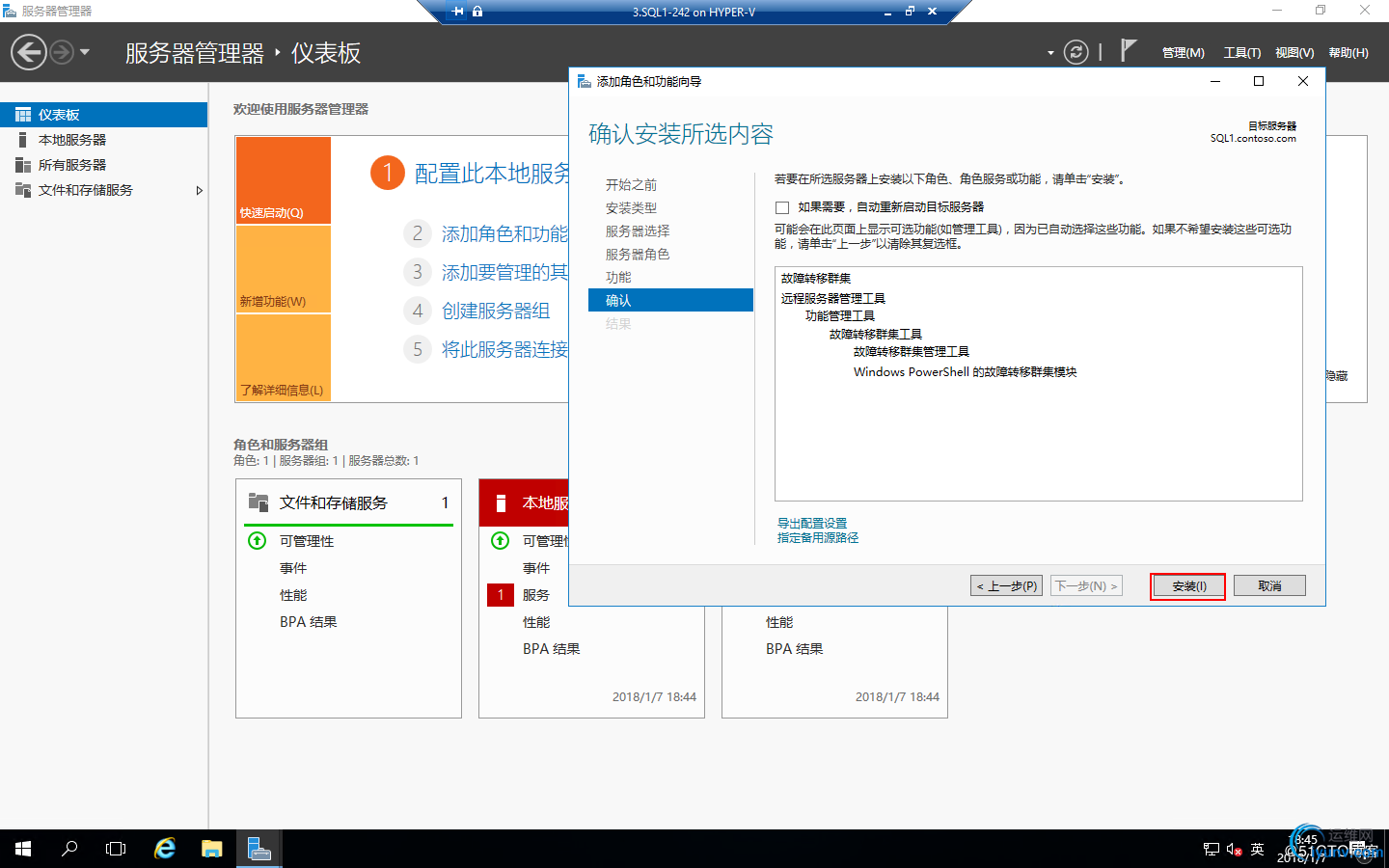Open the 帮助(H) menu

point(1348,53)
